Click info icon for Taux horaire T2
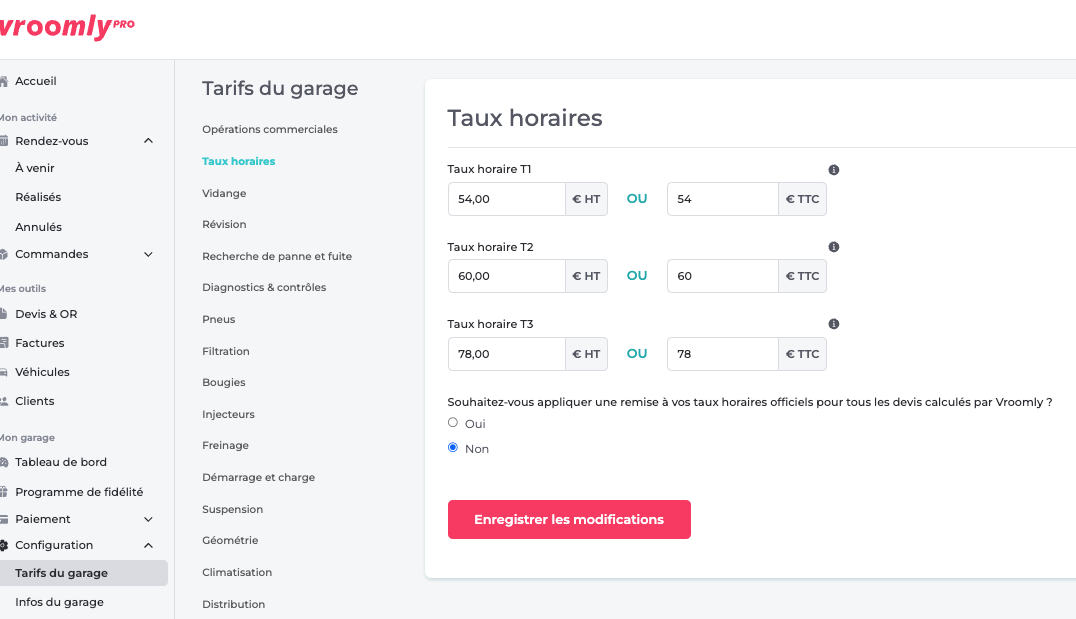The image size is (1076, 619). (x=834, y=247)
